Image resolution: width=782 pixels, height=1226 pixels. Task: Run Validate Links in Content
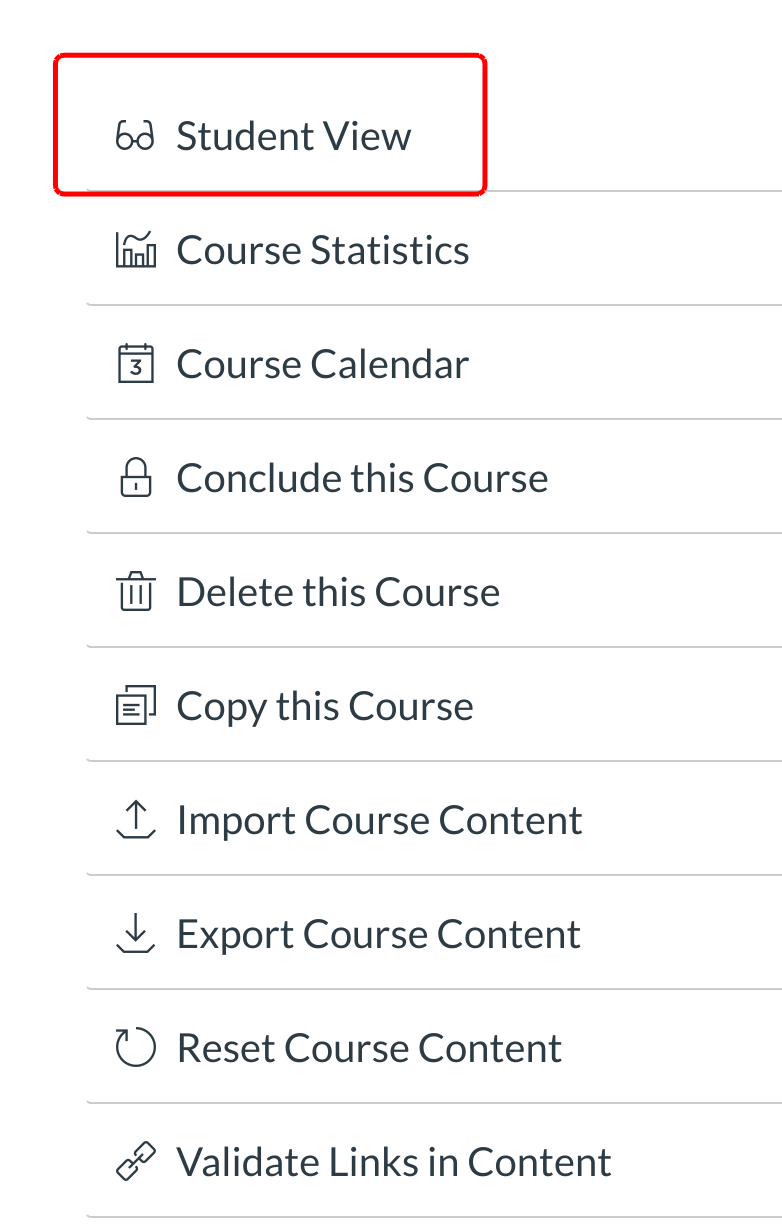(394, 1162)
